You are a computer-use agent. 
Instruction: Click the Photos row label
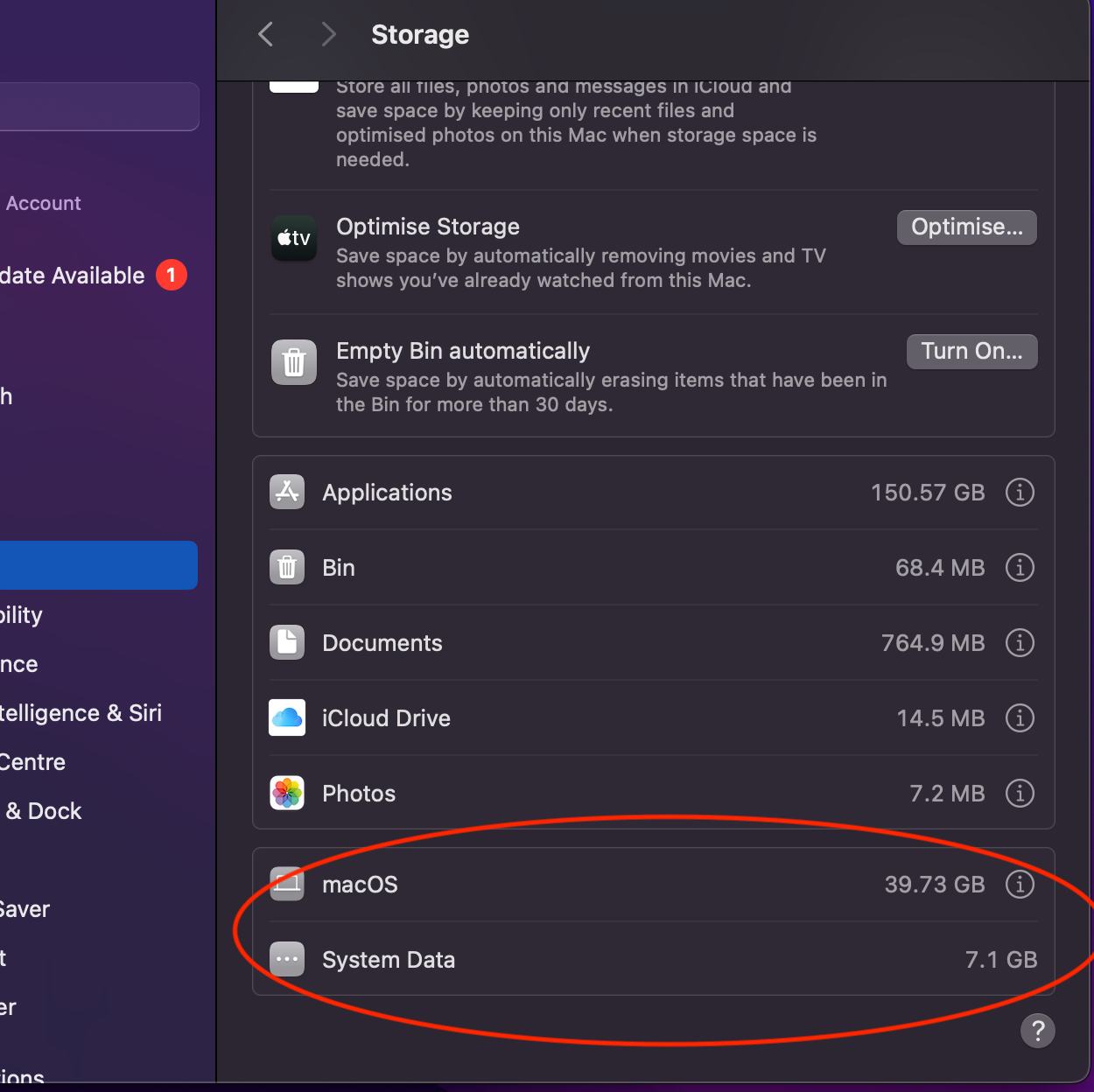(x=359, y=794)
